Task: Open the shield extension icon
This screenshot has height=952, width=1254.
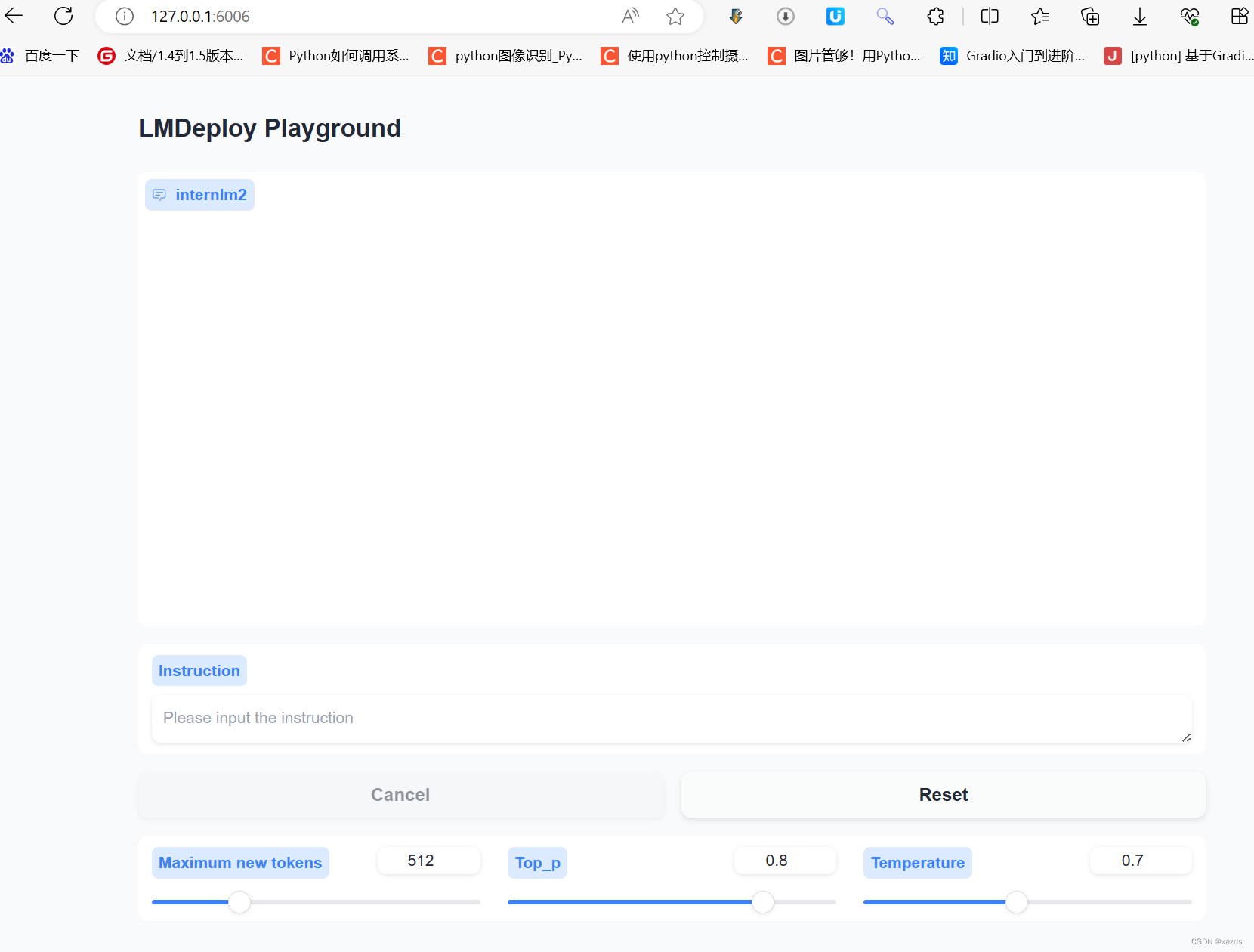Action: tap(735, 17)
